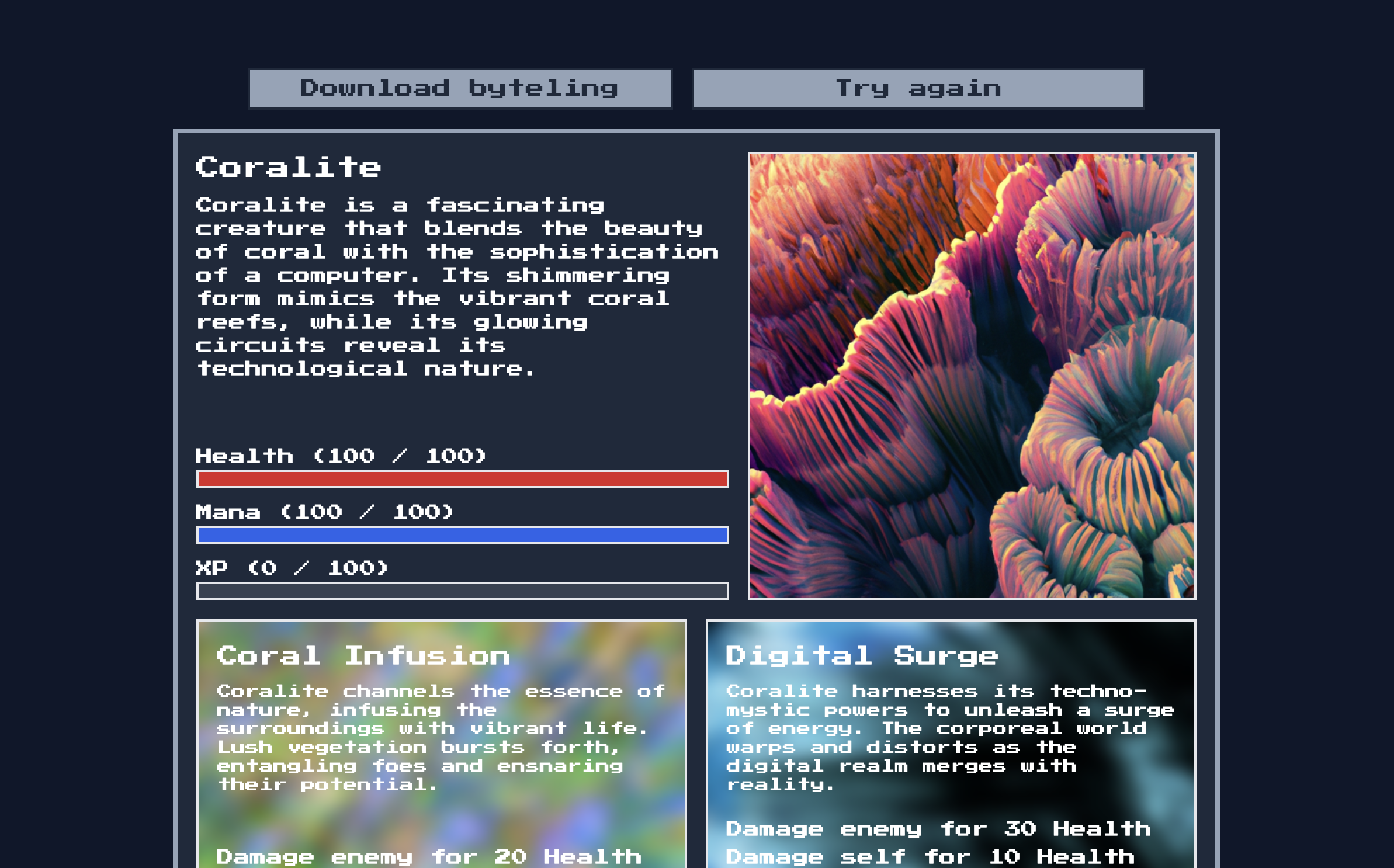Click the red Health bar
1394x868 pixels.
(x=462, y=479)
